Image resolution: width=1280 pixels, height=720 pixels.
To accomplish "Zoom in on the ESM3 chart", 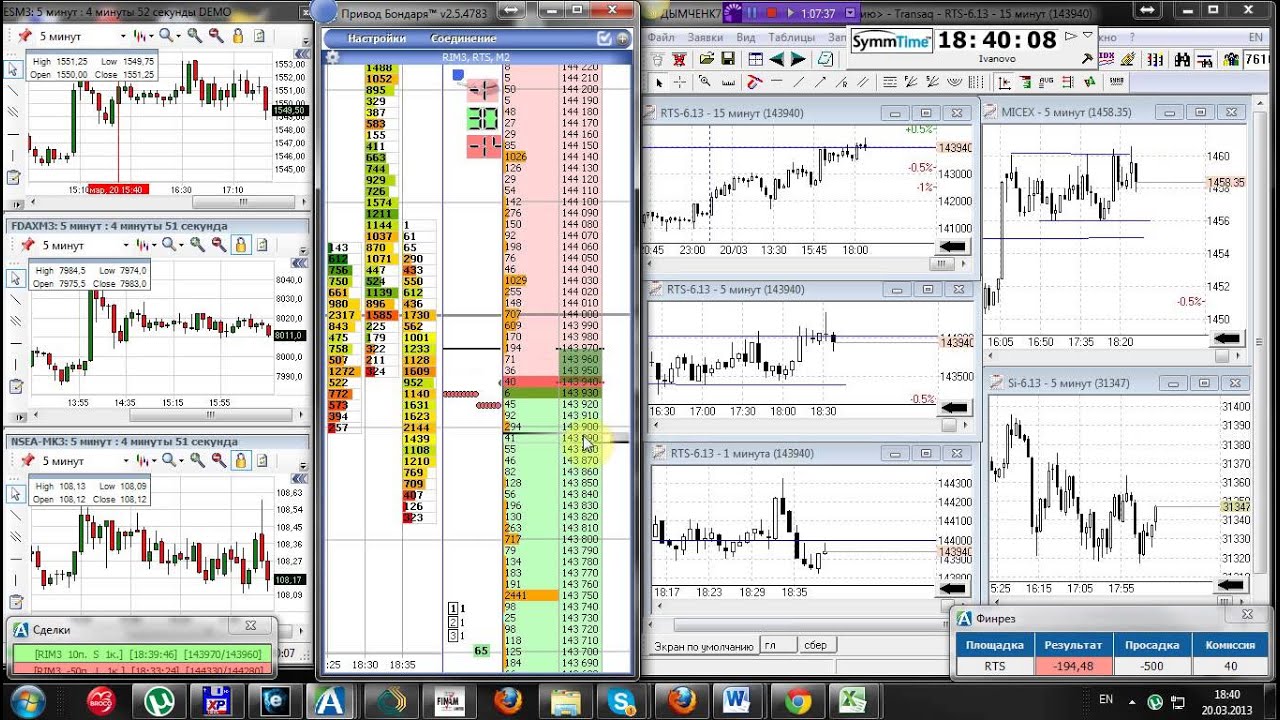I will coord(195,35).
